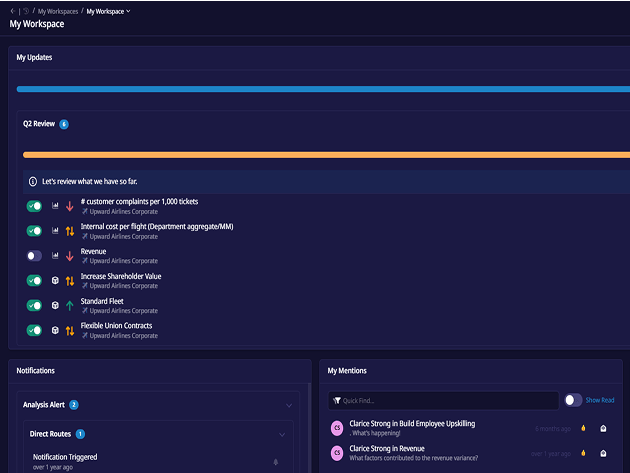Click envelope icon on Revenue mention row
The width and height of the screenshot is (630, 473).
pos(603,453)
